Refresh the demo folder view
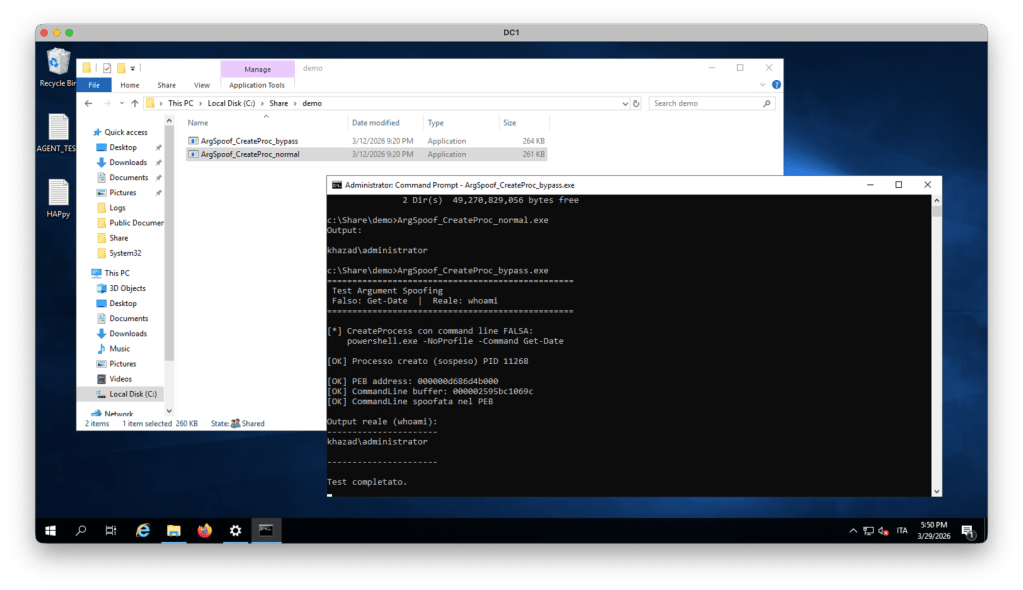The width and height of the screenshot is (1023, 590). point(636,103)
